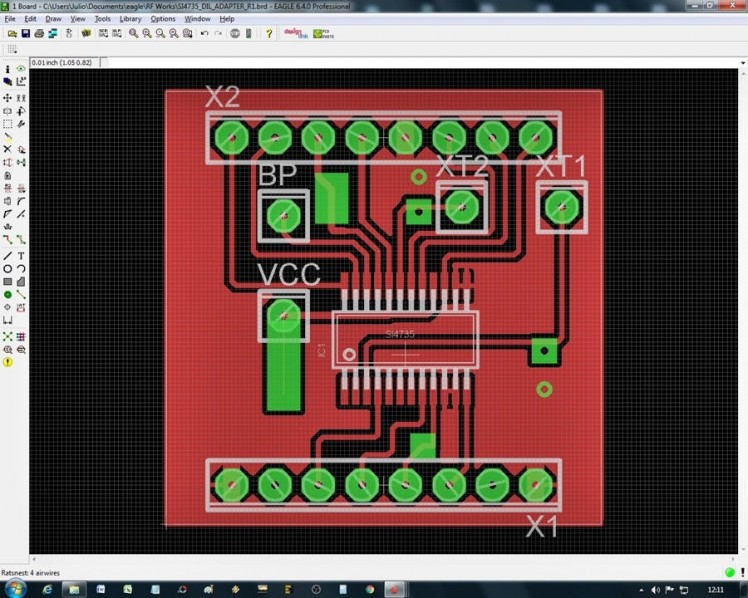This screenshot has width=748, height=598.
Task: Select the Dimension tool
Action: point(8,320)
